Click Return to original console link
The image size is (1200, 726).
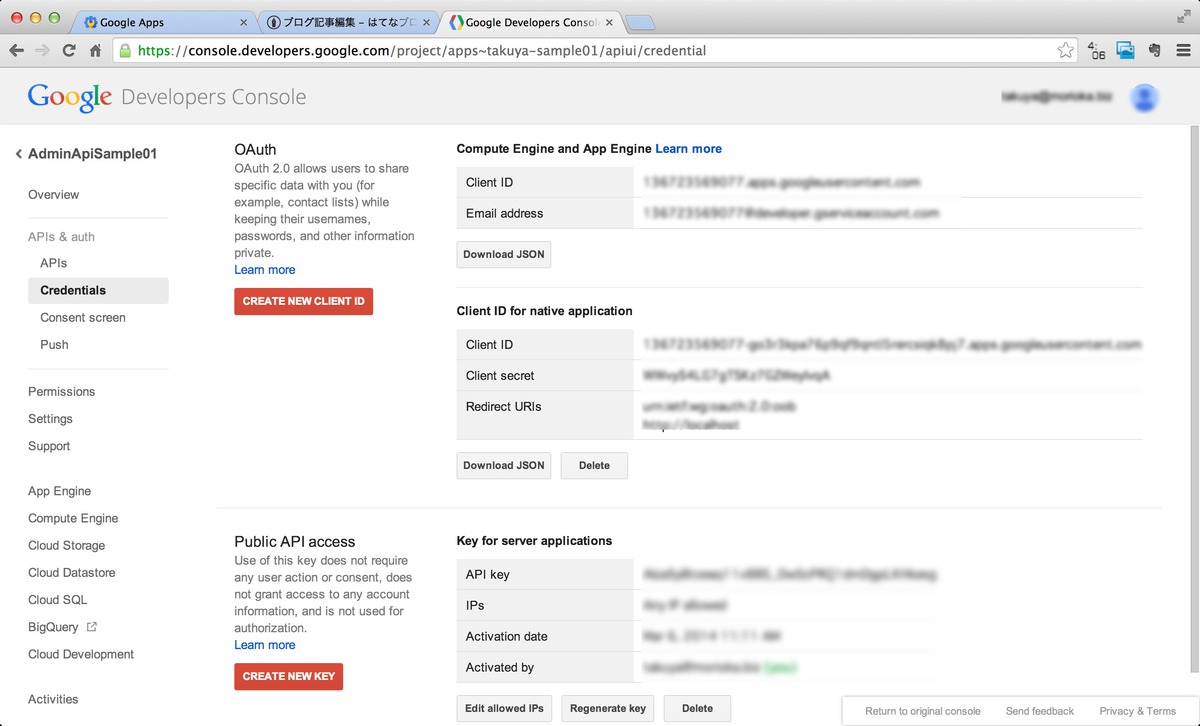coord(922,711)
